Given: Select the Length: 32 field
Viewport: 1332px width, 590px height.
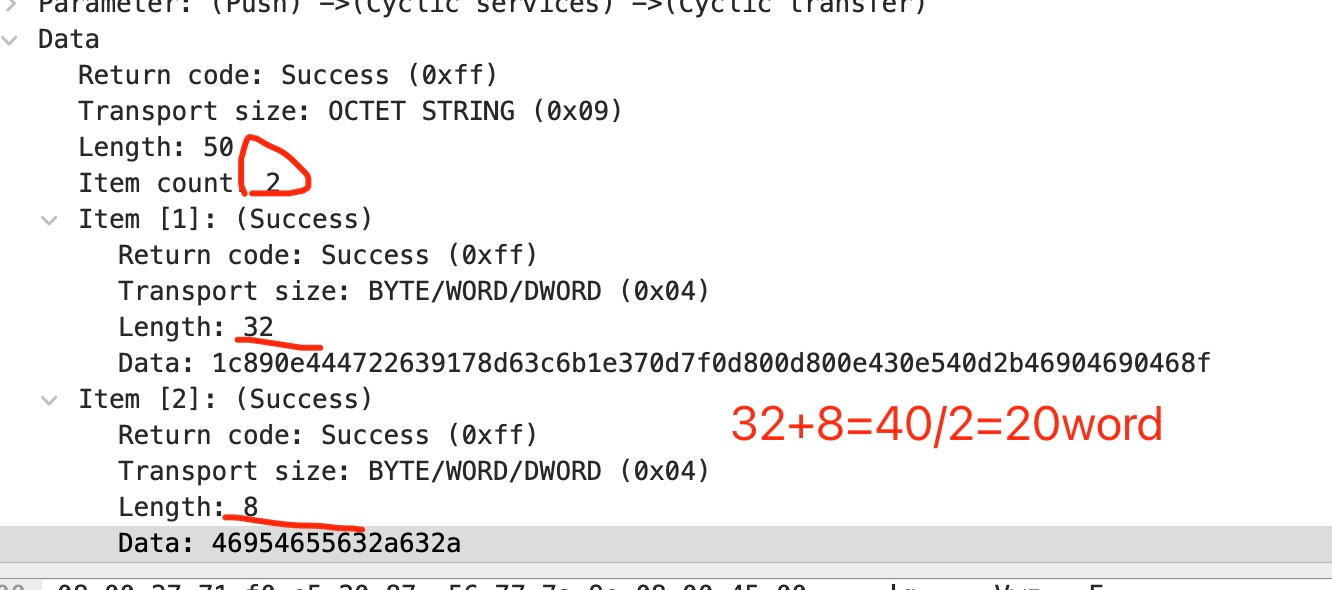Looking at the screenshot, I should tap(196, 328).
